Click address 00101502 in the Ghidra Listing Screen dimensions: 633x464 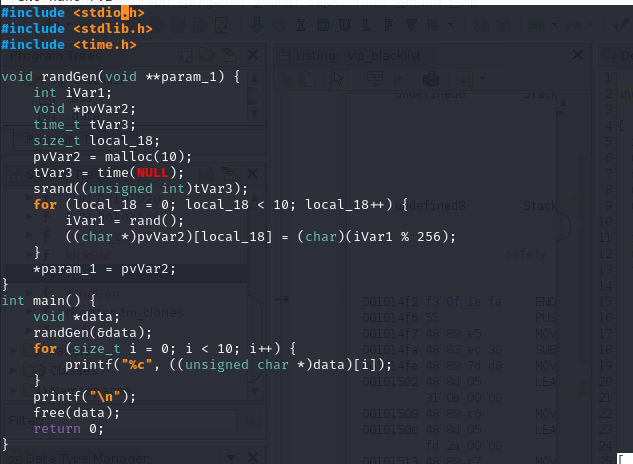(390, 382)
